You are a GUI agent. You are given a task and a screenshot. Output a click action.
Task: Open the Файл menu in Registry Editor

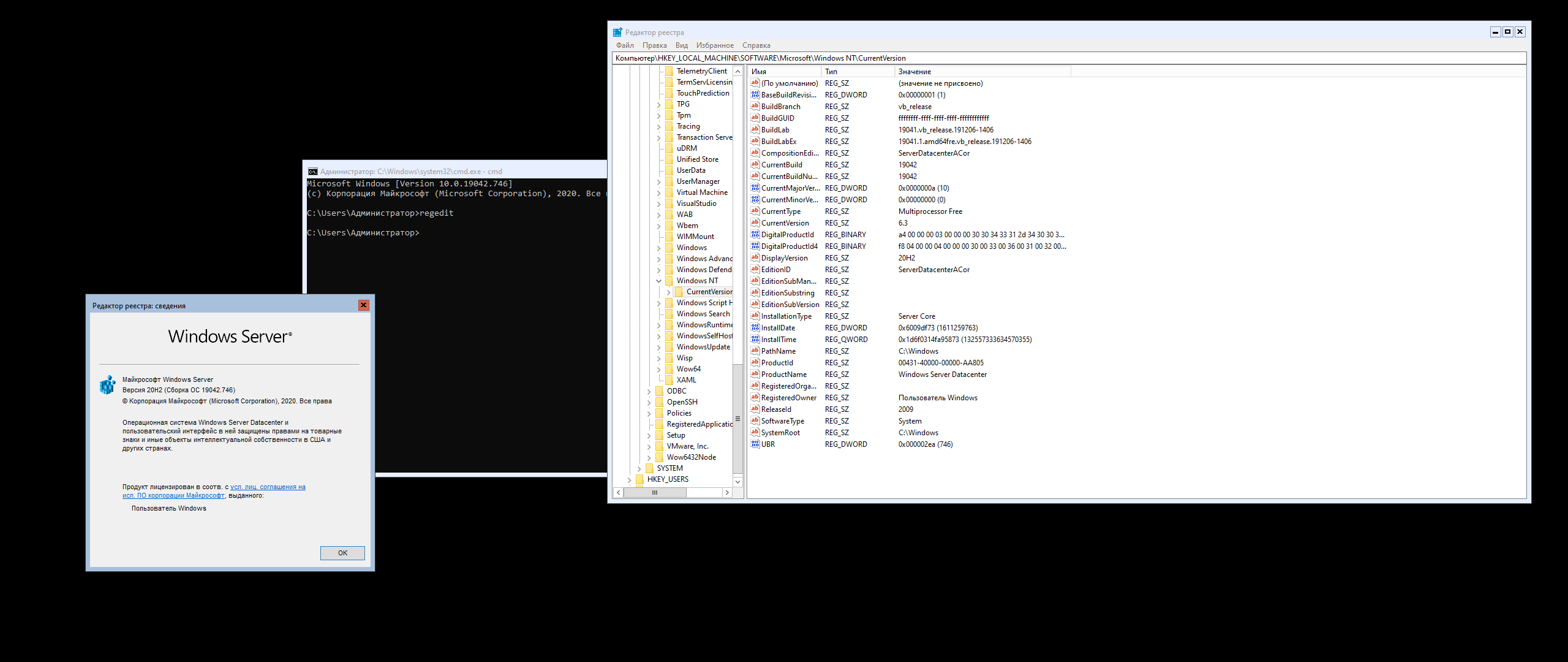(x=625, y=45)
